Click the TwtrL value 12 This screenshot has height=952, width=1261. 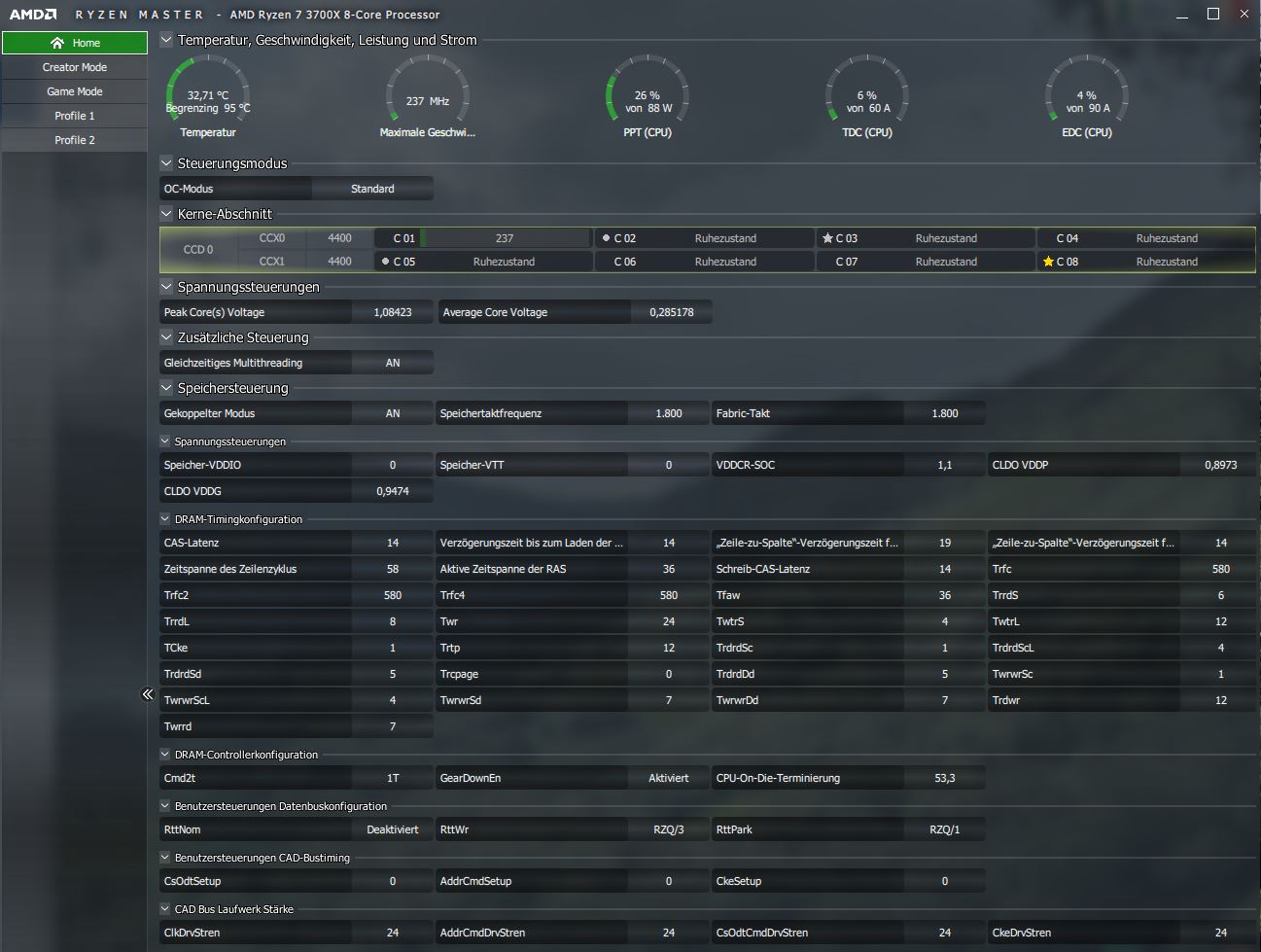tap(1221, 621)
